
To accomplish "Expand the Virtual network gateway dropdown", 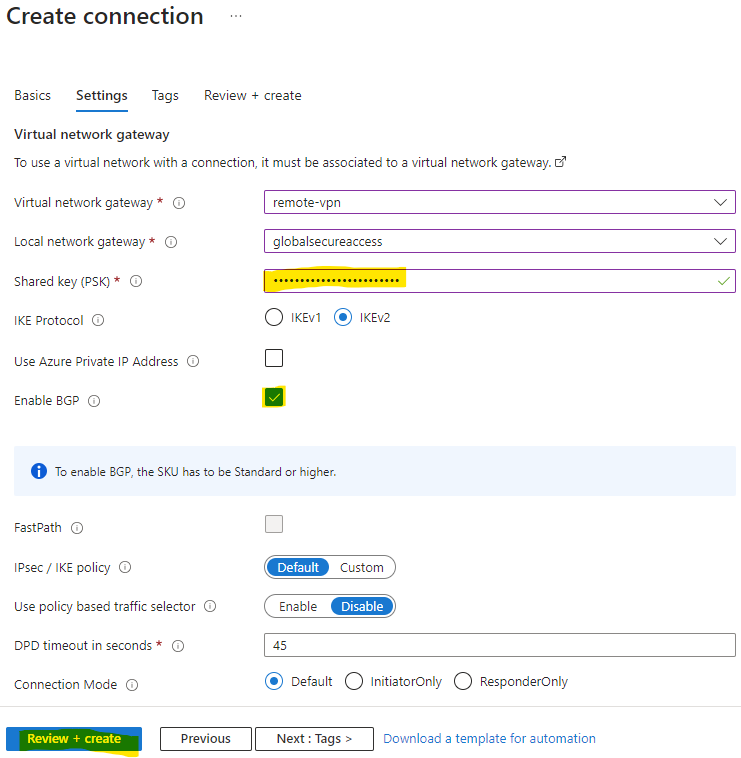I will click(499, 202).
